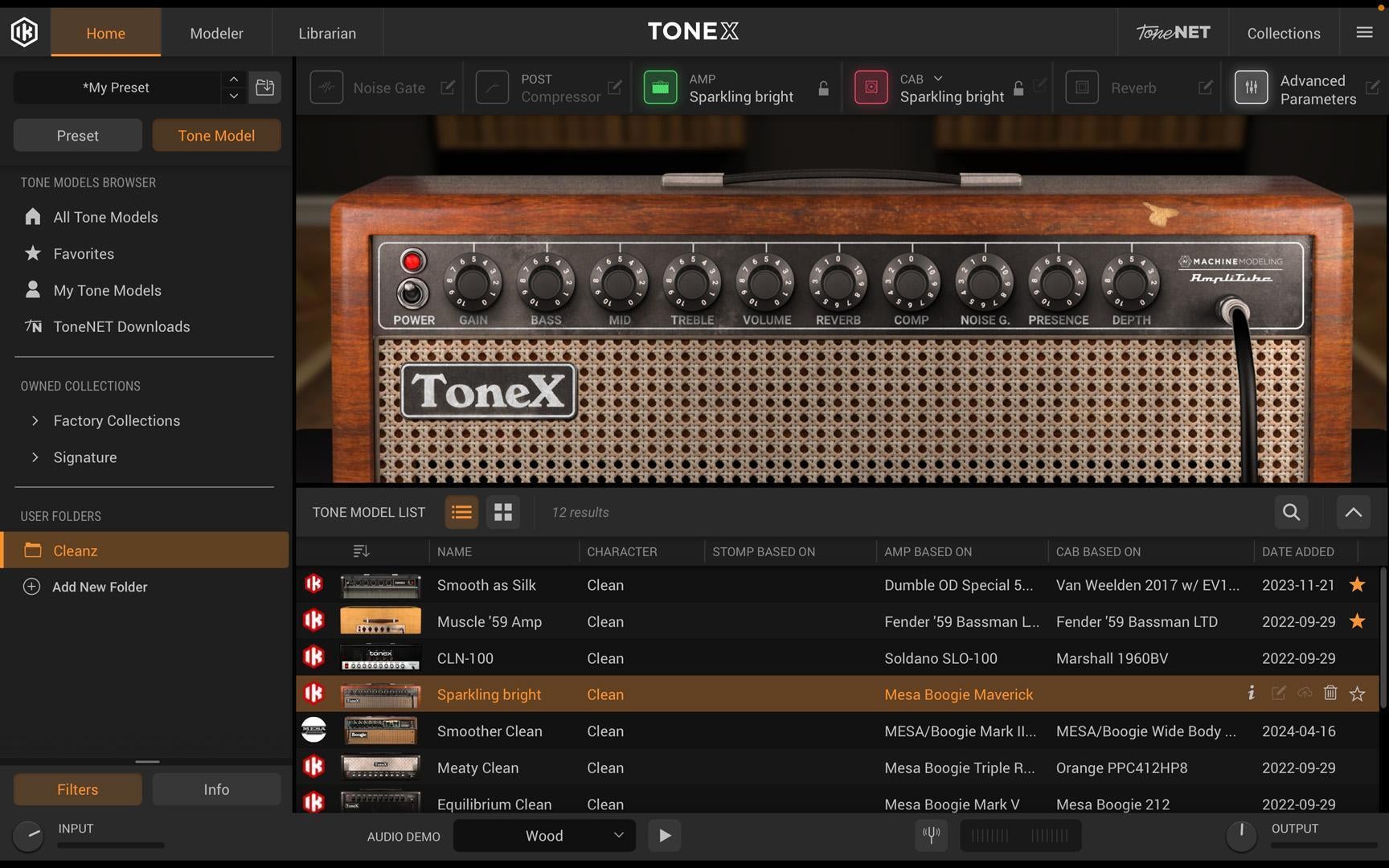Delete the Sparkling bright tone model
Image resolution: width=1389 pixels, height=868 pixels.
coord(1330,693)
